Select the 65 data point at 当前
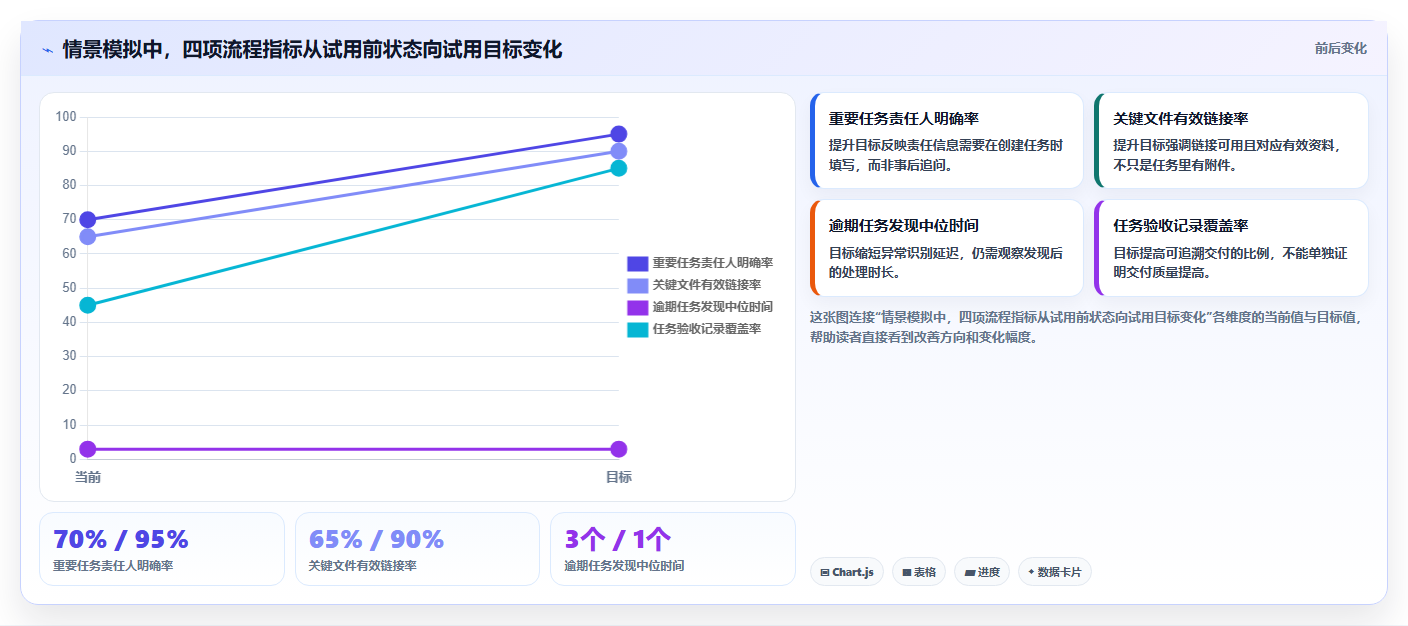Image resolution: width=1408 pixels, height=626 pixels. click(x=88, y=237)
